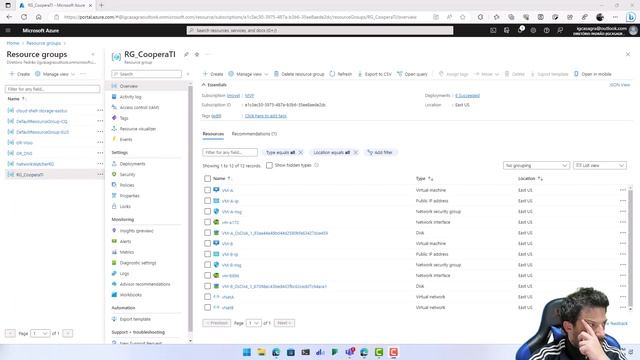The height and width of the screenshot is (360, 640).
Task: Open more options for VM-A resource row
Action: (622, 190)
